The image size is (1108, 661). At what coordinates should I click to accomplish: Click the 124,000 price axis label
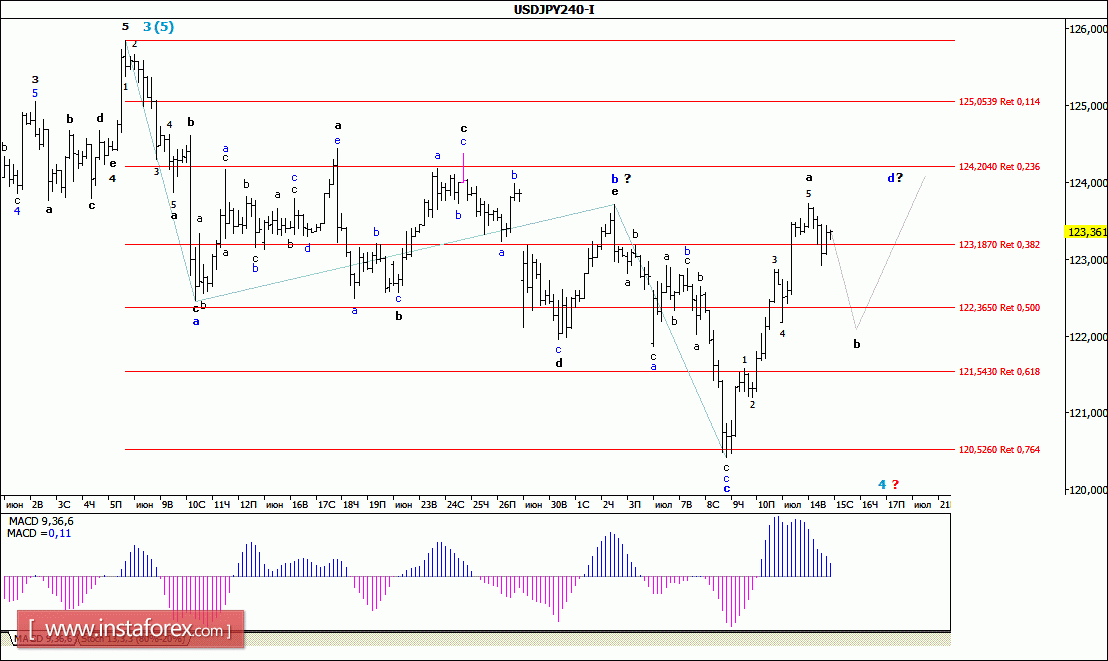pos(1089,183)
